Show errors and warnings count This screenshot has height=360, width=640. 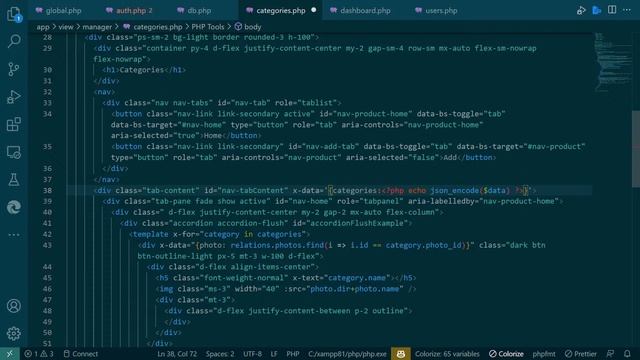(x=39, y=354)
